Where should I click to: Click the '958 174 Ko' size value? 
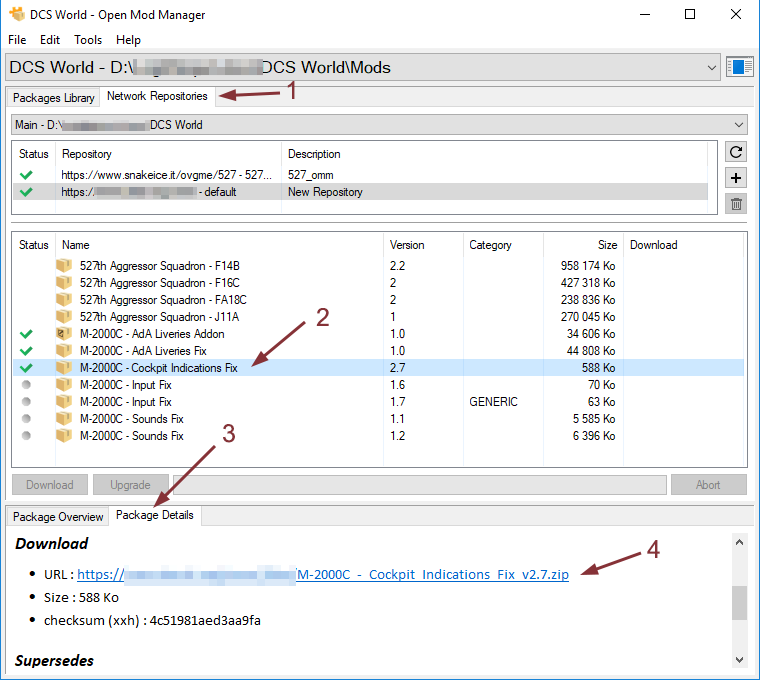pos(587,266)
